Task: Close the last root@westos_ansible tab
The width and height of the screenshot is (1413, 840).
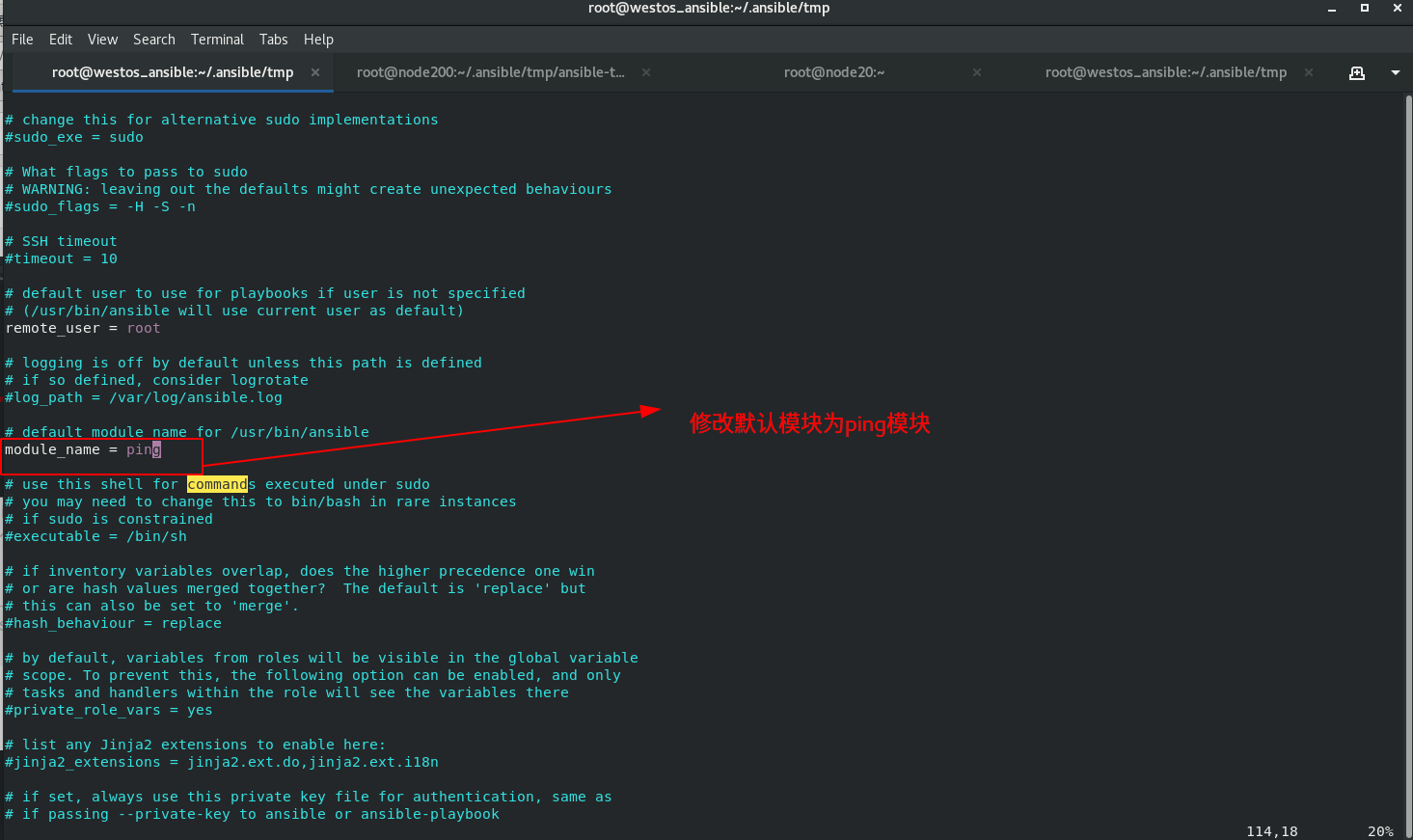Action: [x=1309, y=72]
